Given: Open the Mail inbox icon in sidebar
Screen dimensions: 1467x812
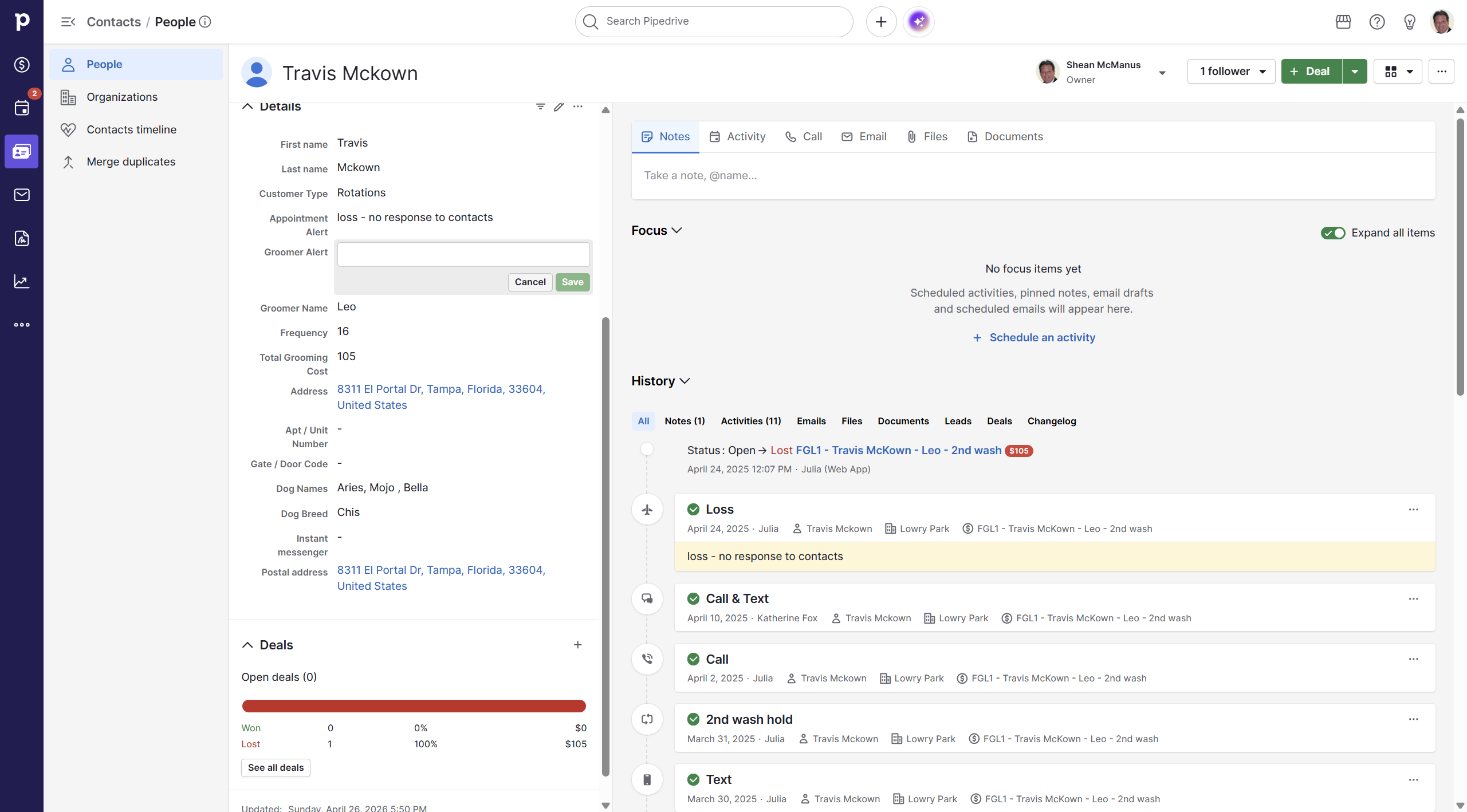Looking at the screenshot, I should 22,195.
